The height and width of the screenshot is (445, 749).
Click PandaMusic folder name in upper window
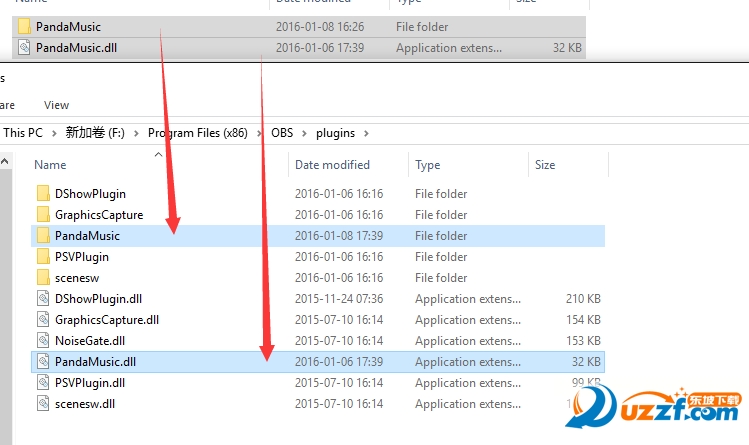(x=68, y=27)
